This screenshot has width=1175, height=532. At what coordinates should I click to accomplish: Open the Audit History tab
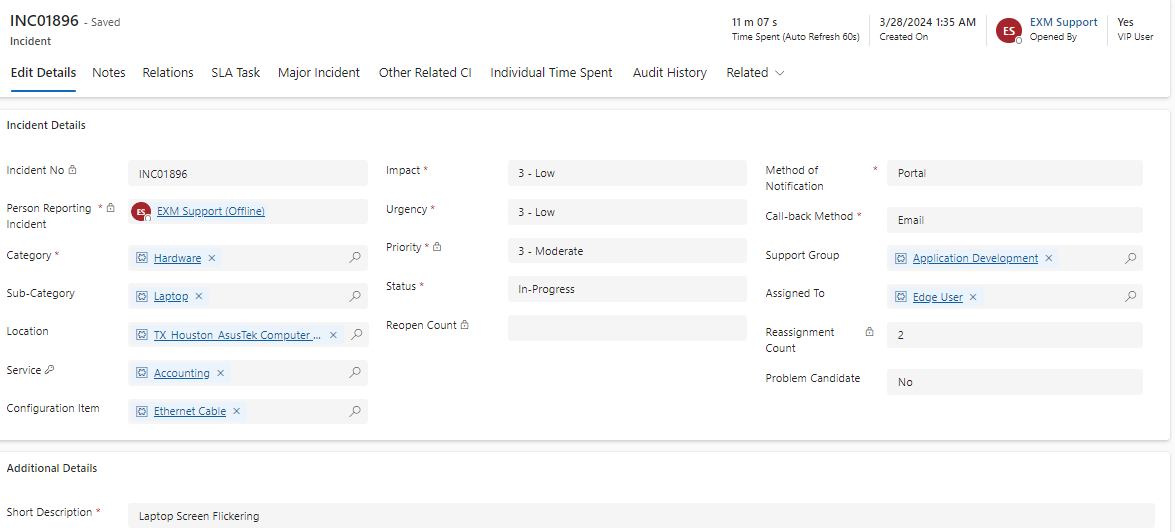pos(669,73)
